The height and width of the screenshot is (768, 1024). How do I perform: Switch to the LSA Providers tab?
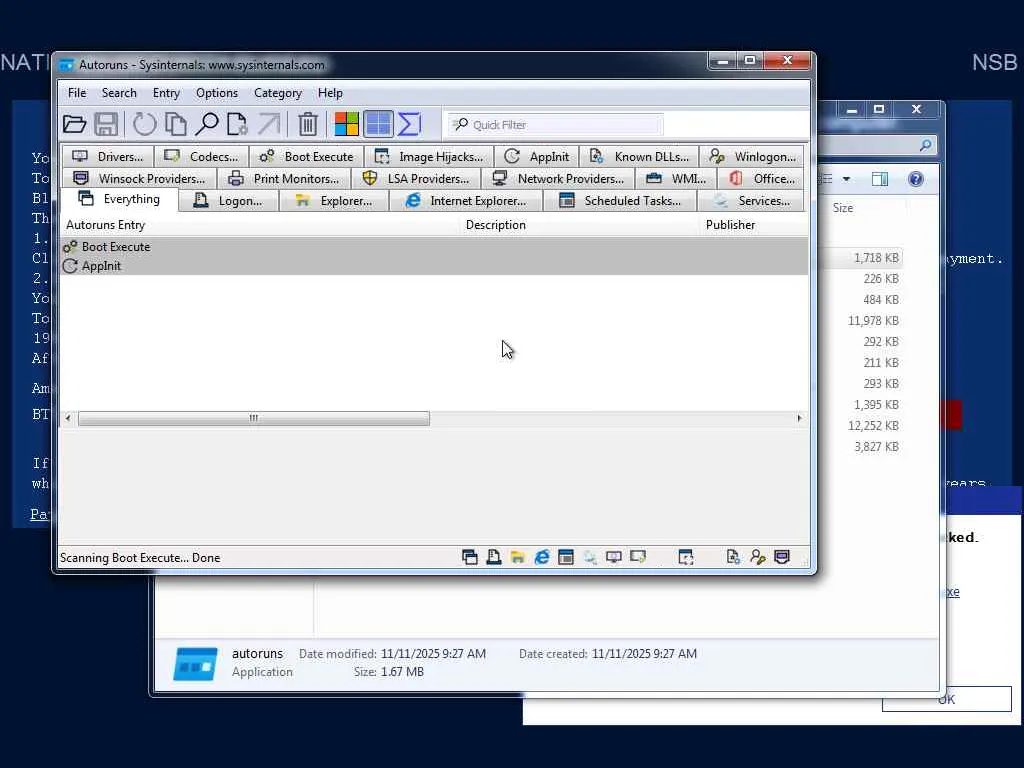coord(416,178)
